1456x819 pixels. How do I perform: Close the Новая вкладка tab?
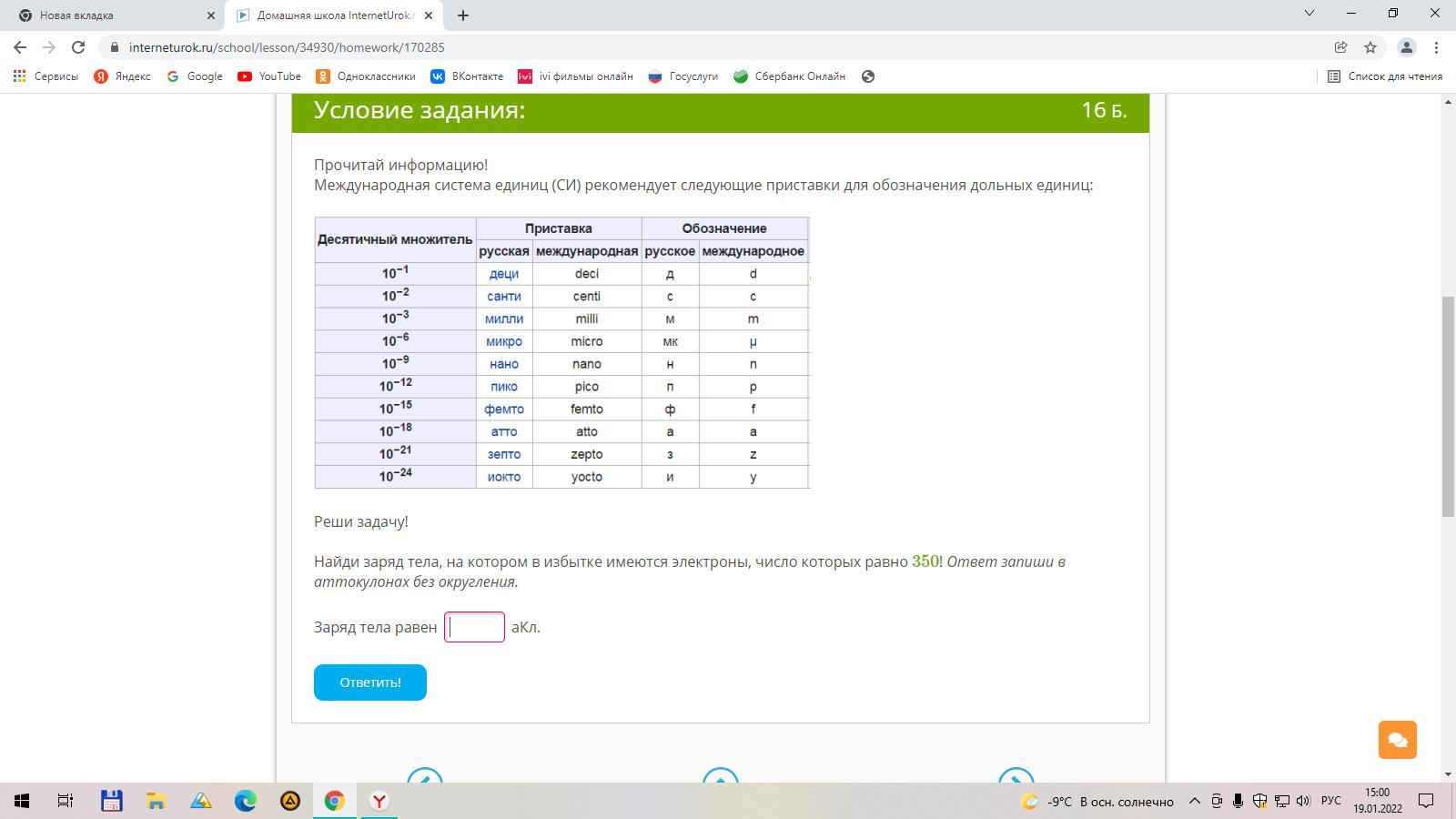210,15
